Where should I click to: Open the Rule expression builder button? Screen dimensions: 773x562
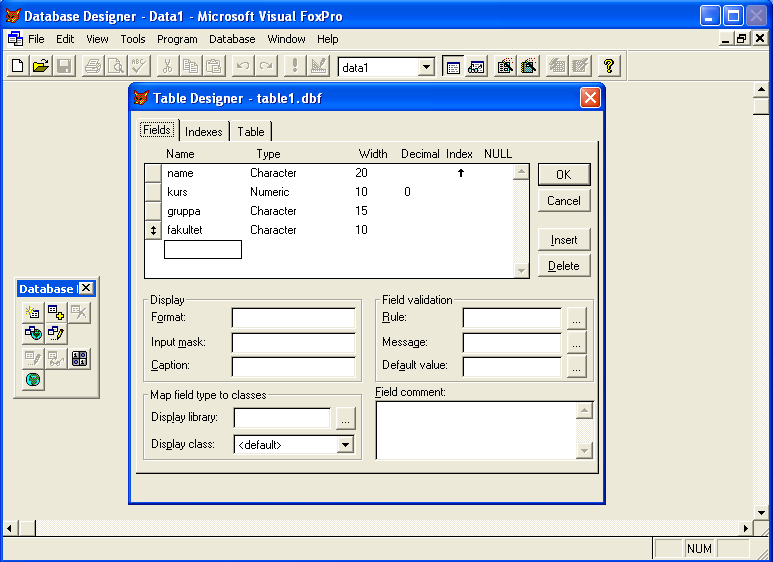(576, 318)
